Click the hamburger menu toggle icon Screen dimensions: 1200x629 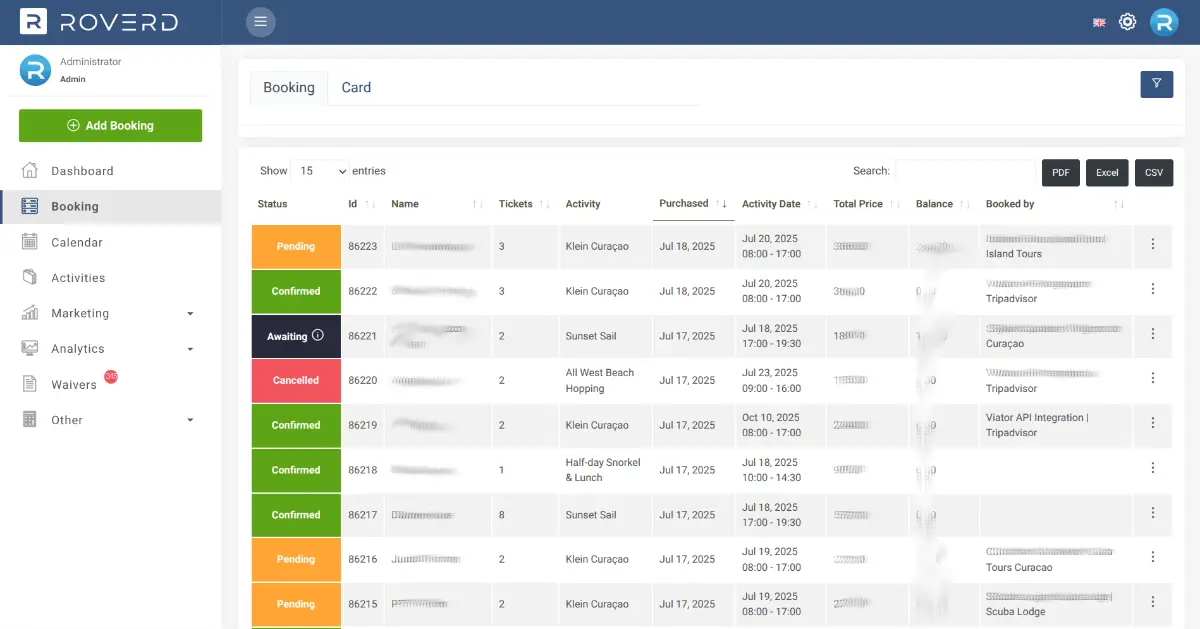tap(261, 22)
